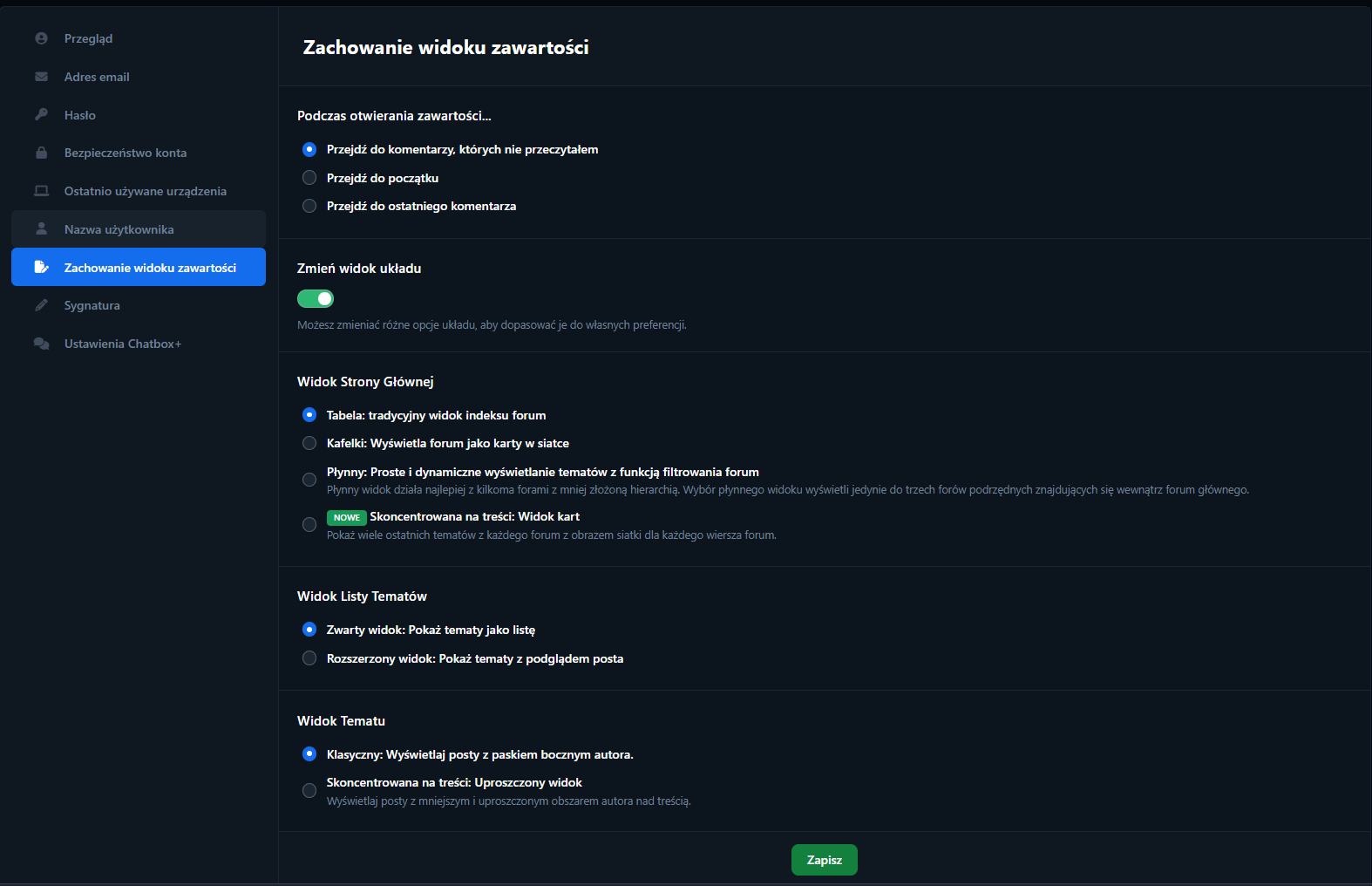Choose the Płynny dynamic view radio
Viewport: 1372px width, 886px height.
tap(309, 480)
